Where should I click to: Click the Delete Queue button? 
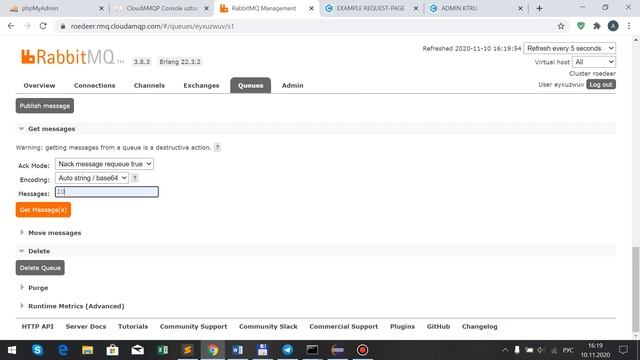[x=40, y=268]
